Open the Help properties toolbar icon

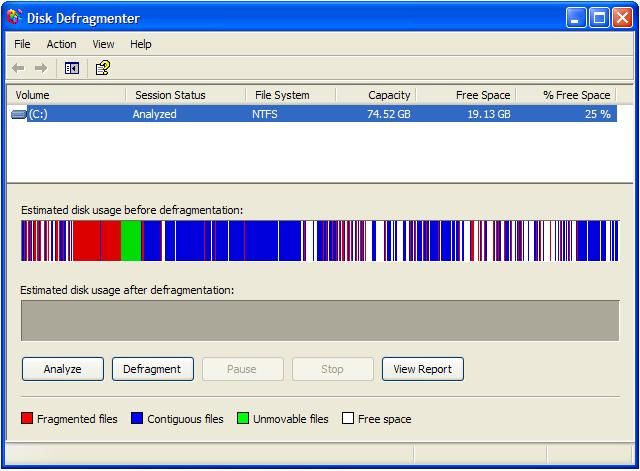(103, 68)
